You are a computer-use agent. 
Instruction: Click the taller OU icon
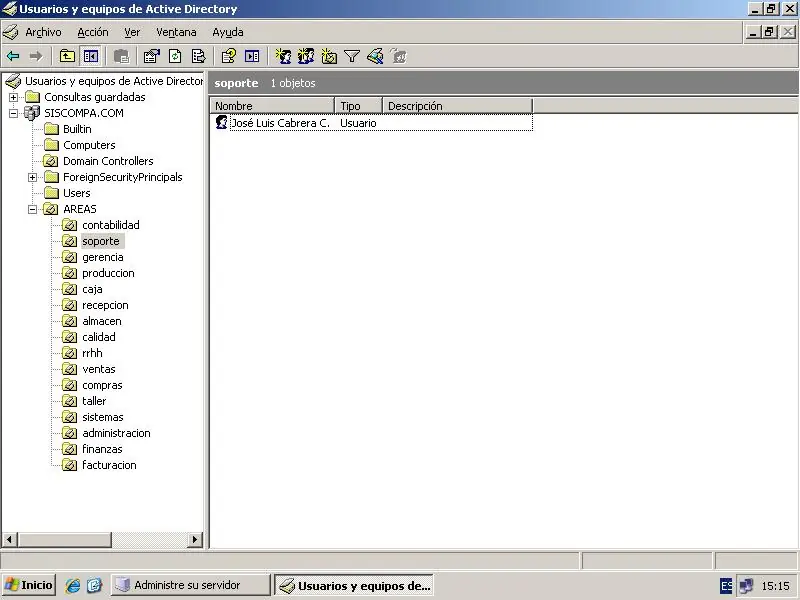[69, 401]
